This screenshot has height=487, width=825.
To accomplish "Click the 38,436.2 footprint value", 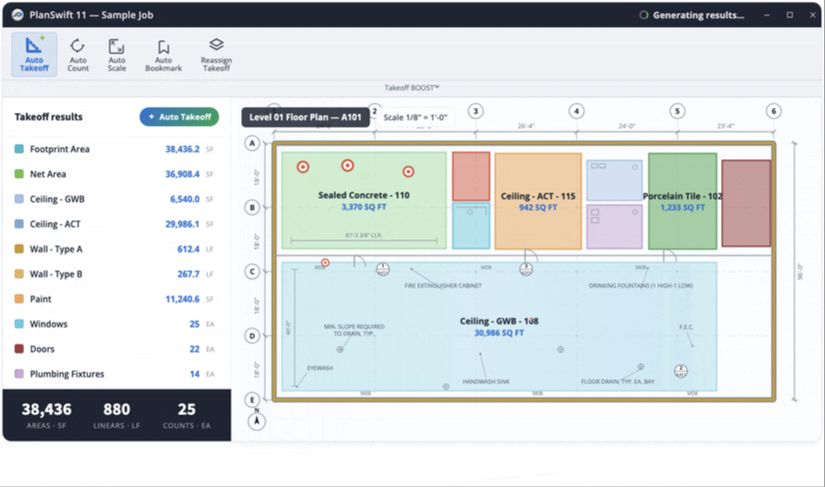I will coord(182,149).
